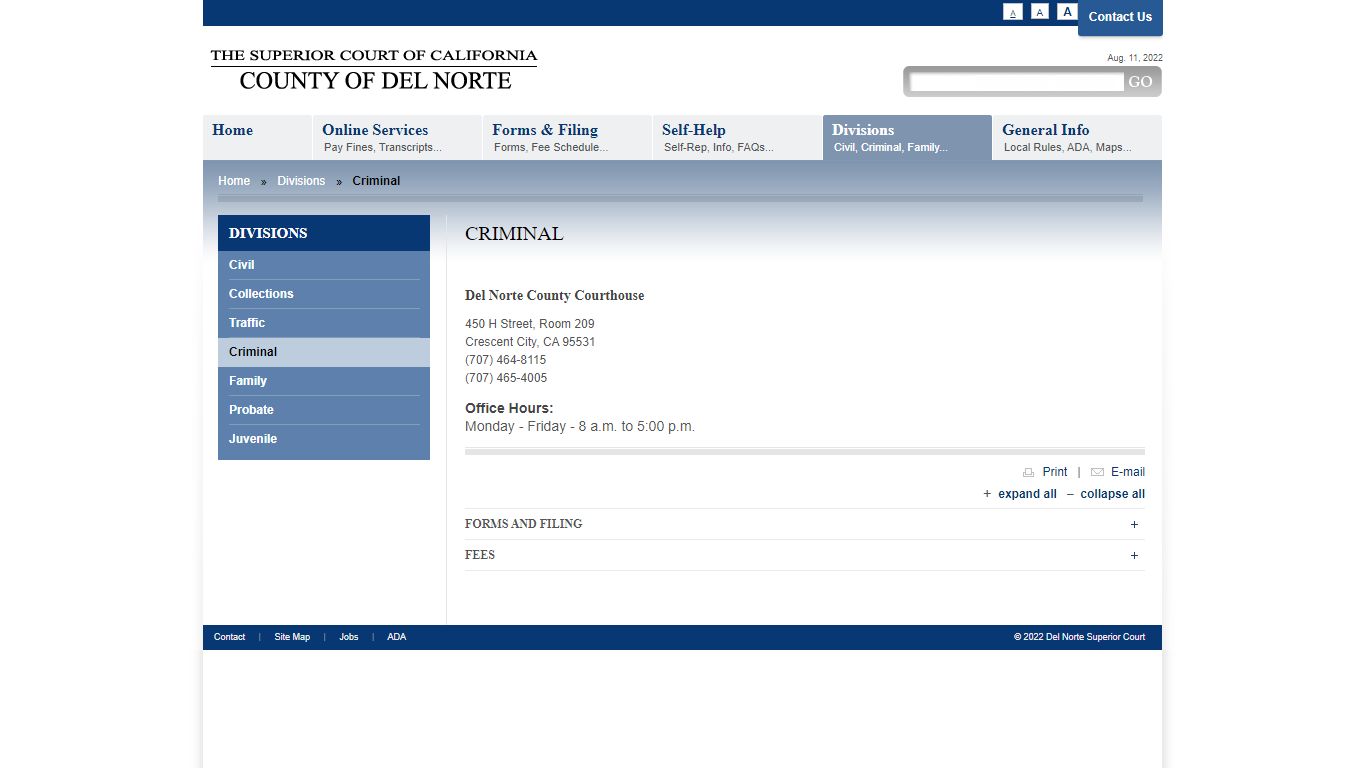
Task: Click the Office Hours label
Action: [509, 408]
